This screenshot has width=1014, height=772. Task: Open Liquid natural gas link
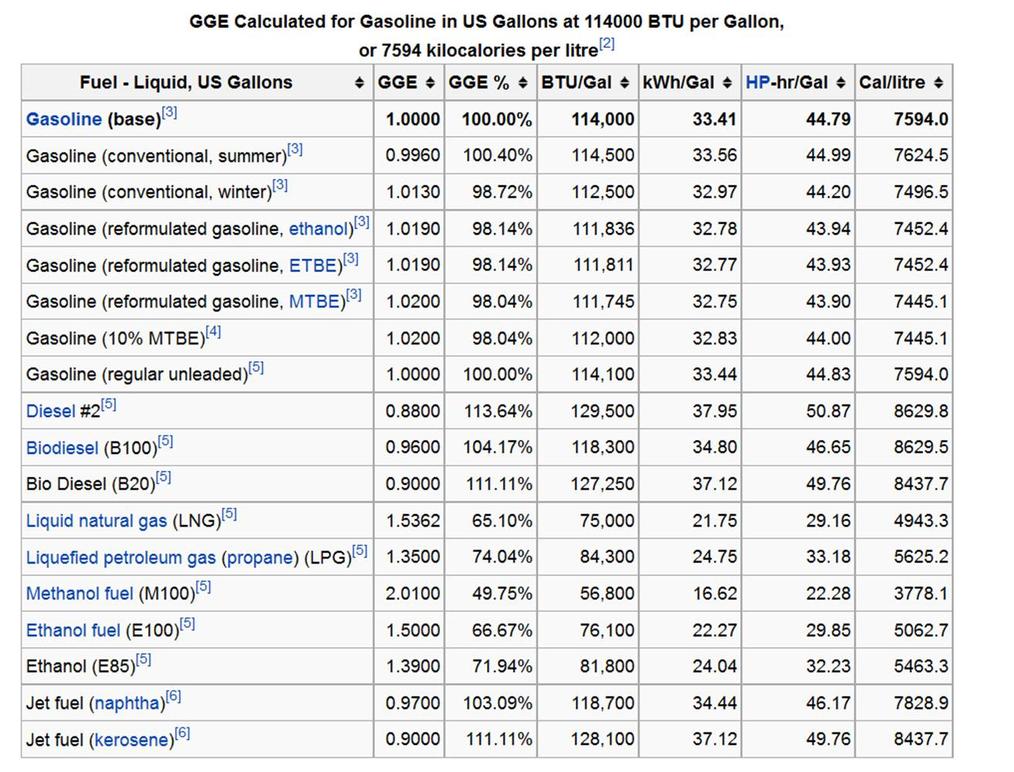pos(96,521)
